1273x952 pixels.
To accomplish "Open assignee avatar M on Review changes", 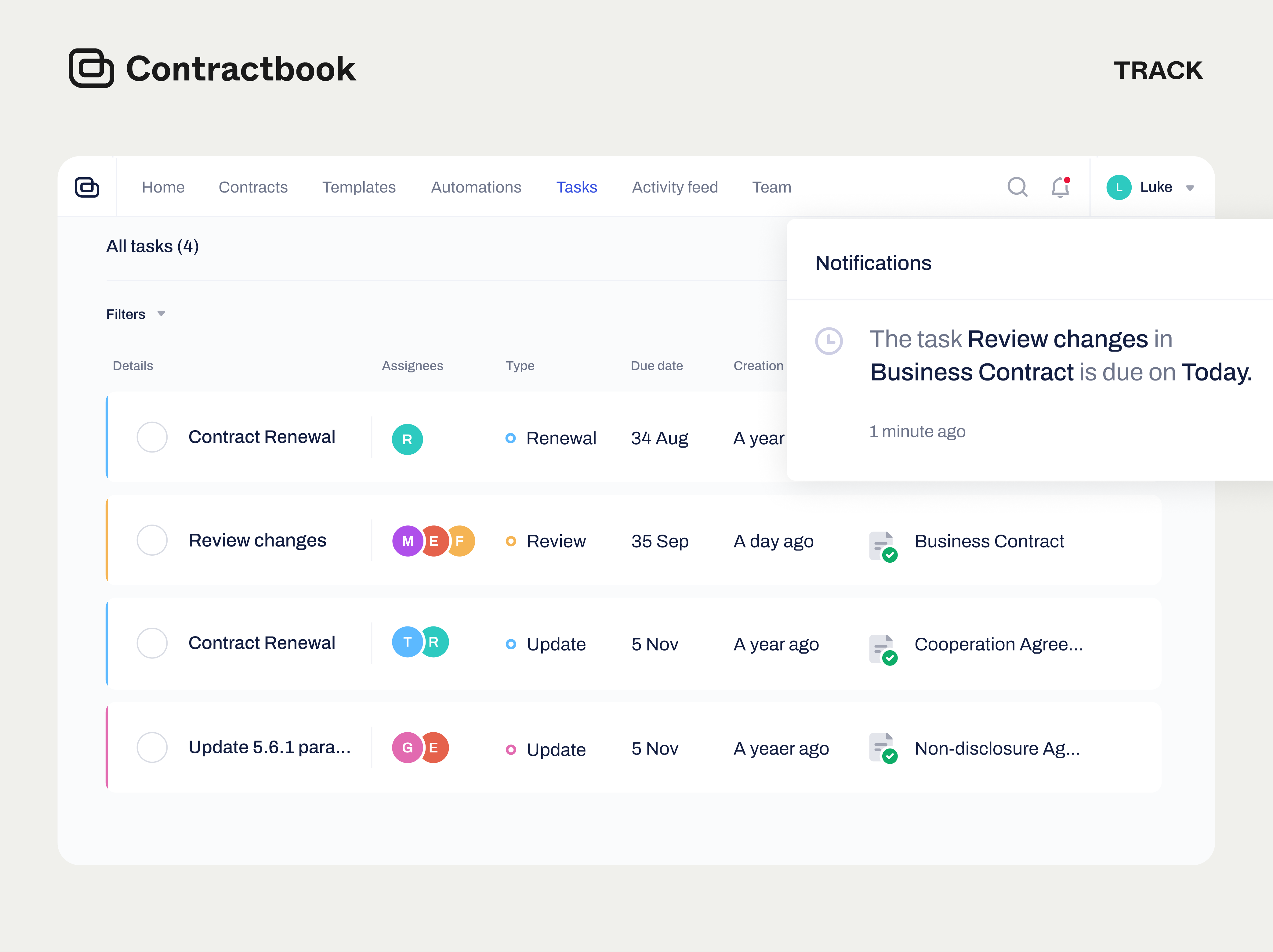I will [x=408, y=540].
